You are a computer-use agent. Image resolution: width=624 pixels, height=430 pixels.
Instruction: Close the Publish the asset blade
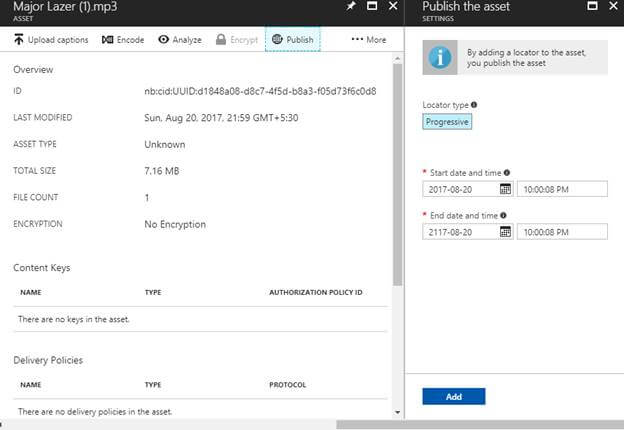pyautogui.click(x=614, y=6)
